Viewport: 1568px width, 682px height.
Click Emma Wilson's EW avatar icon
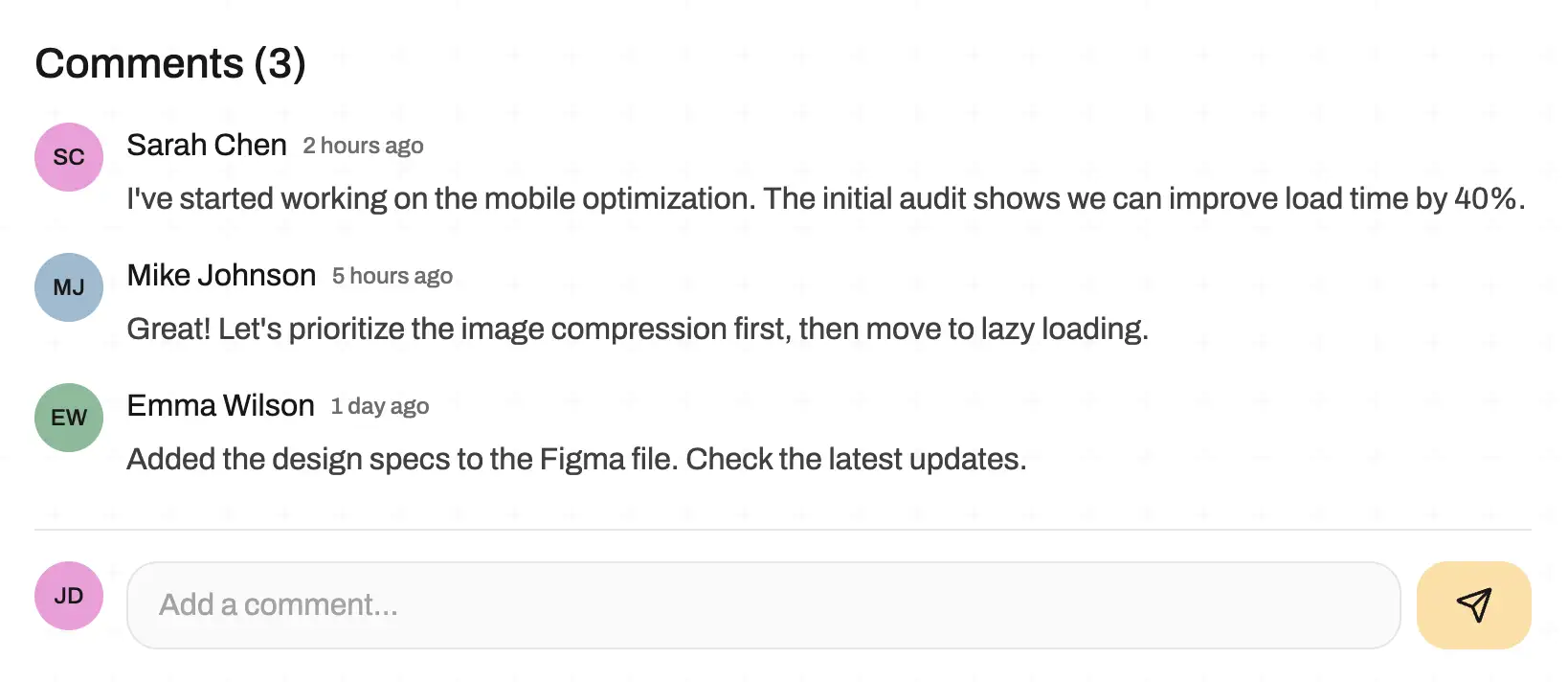click(68, 417)
